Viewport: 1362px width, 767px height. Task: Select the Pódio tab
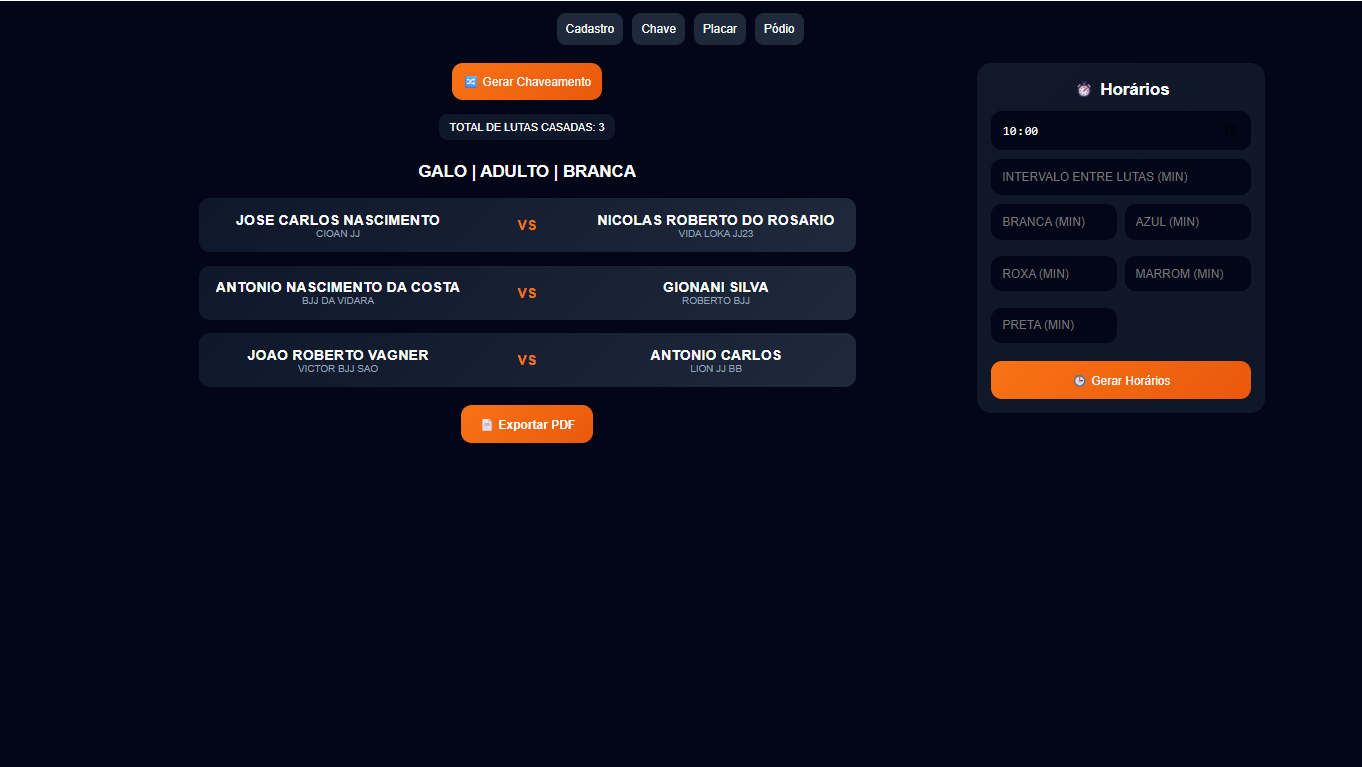point(779,29)
